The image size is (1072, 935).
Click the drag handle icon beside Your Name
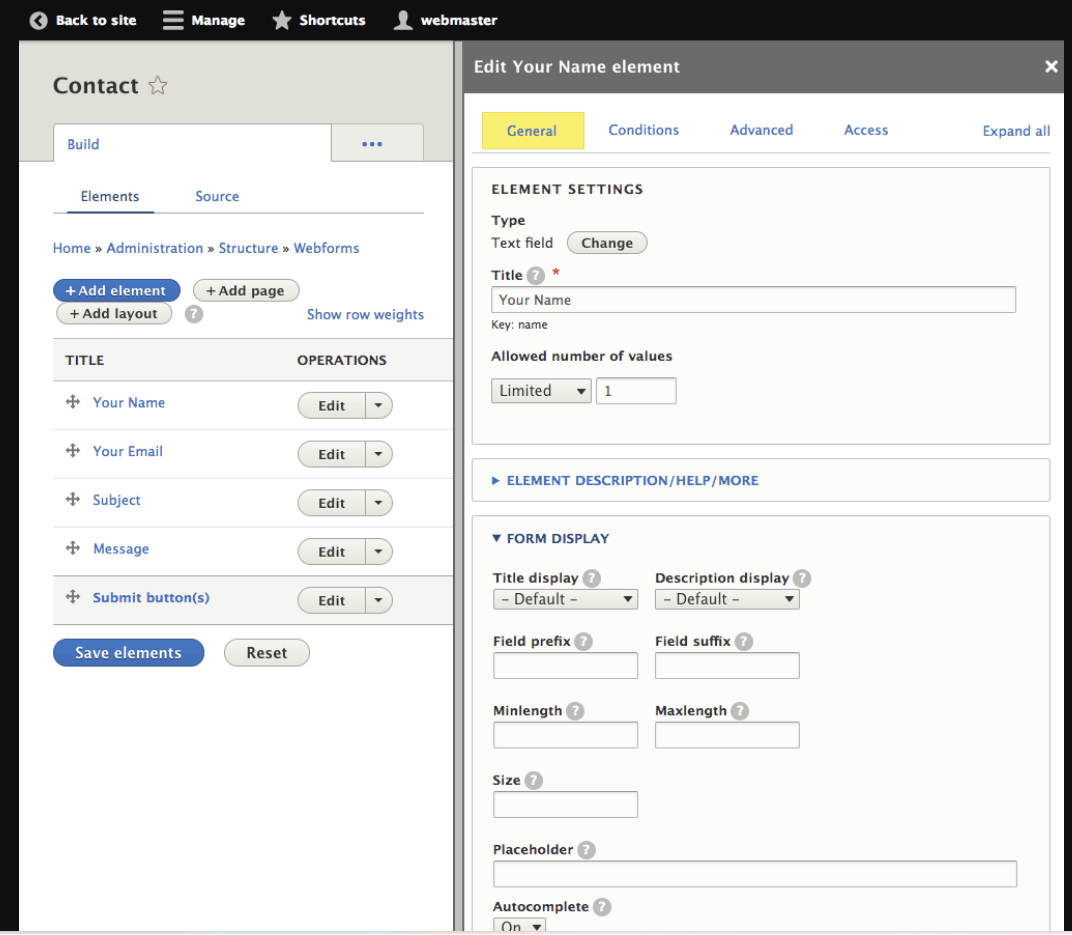[x=72, y=402]
